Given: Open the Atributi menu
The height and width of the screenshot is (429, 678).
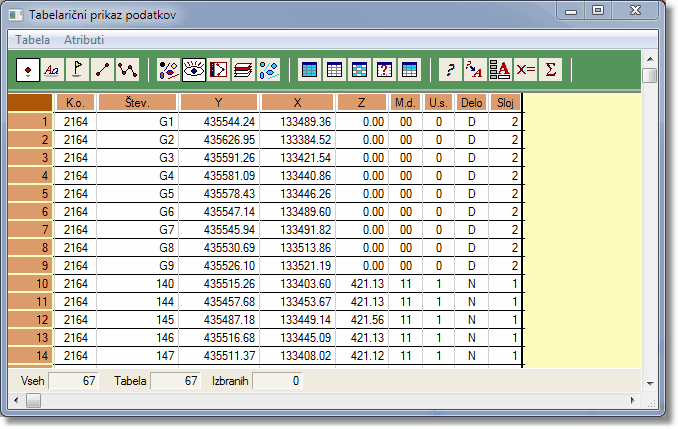Looking at the screenshot, I should (x=84, y=40).
